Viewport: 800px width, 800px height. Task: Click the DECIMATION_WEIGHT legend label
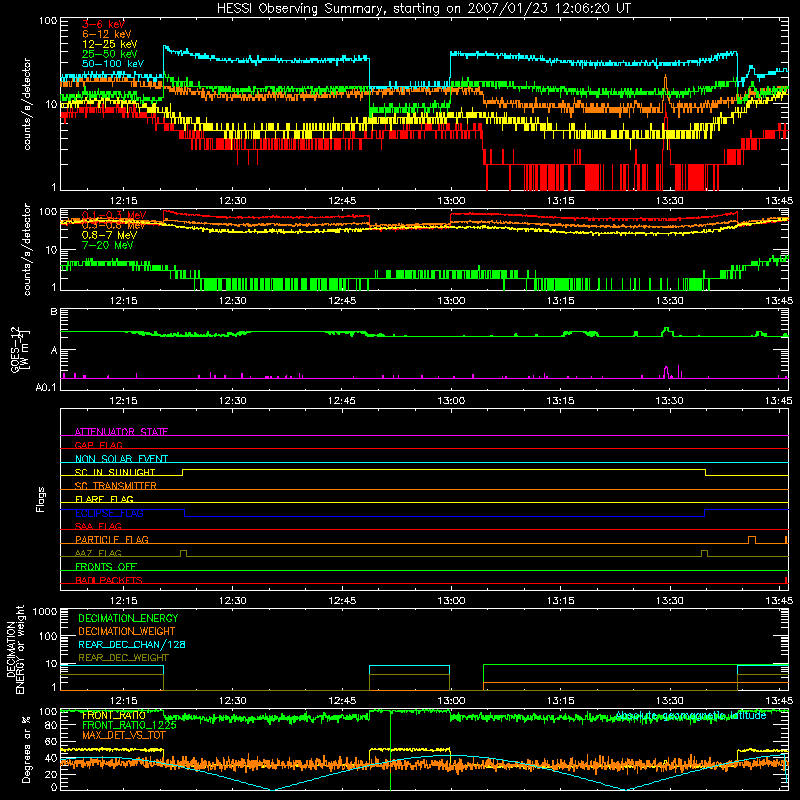click(x=127, y=631)
